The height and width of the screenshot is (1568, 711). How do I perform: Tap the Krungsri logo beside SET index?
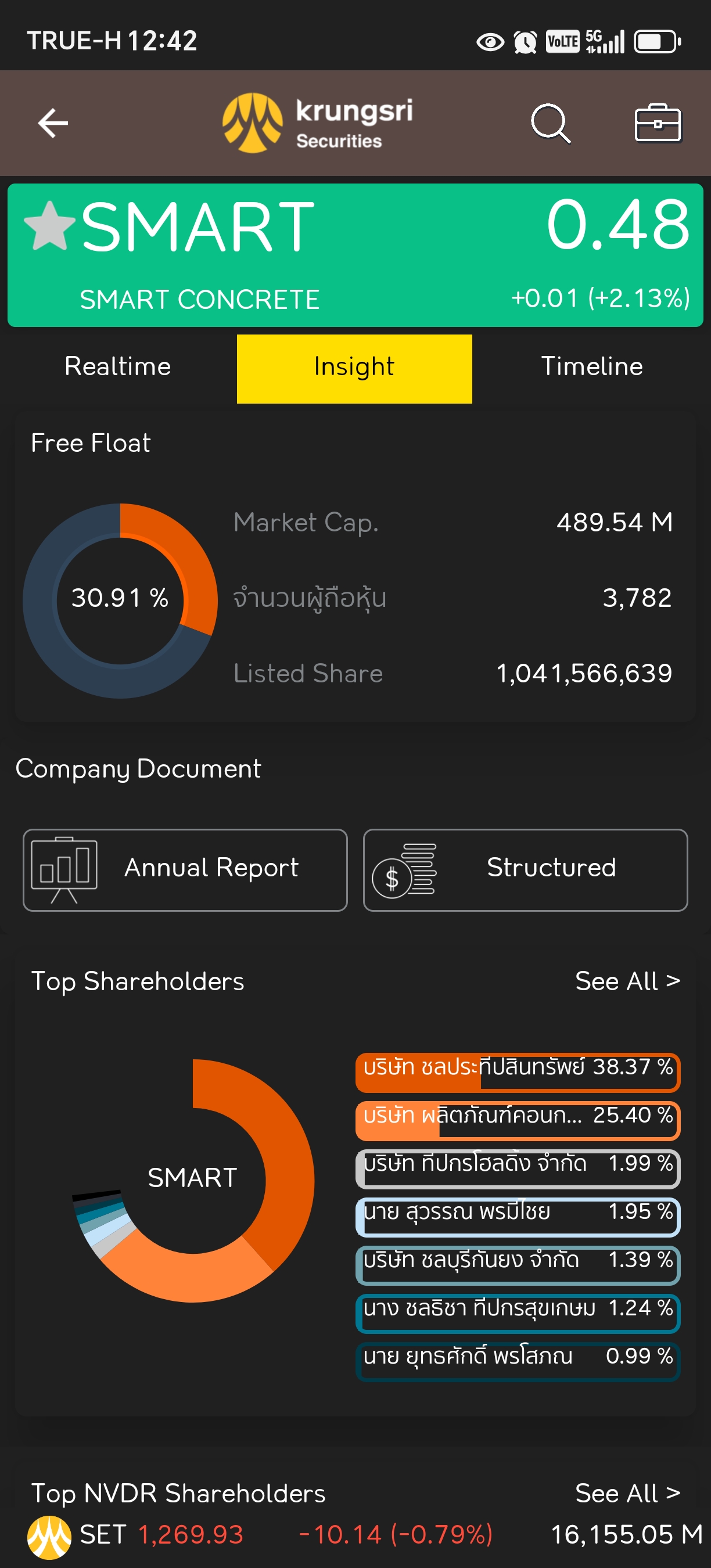[49, 1538]
